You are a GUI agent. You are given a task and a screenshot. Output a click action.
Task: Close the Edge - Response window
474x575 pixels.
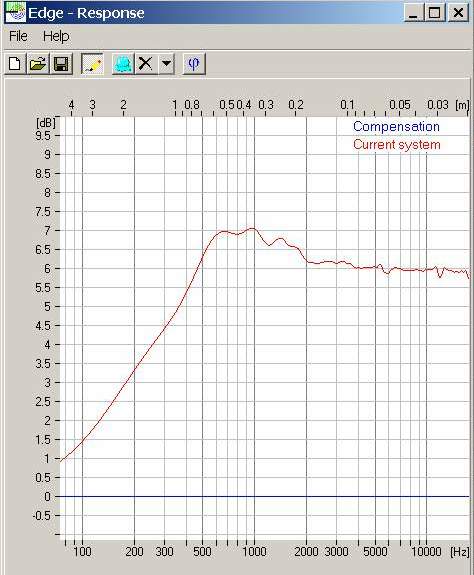click(x=459, y=13)
